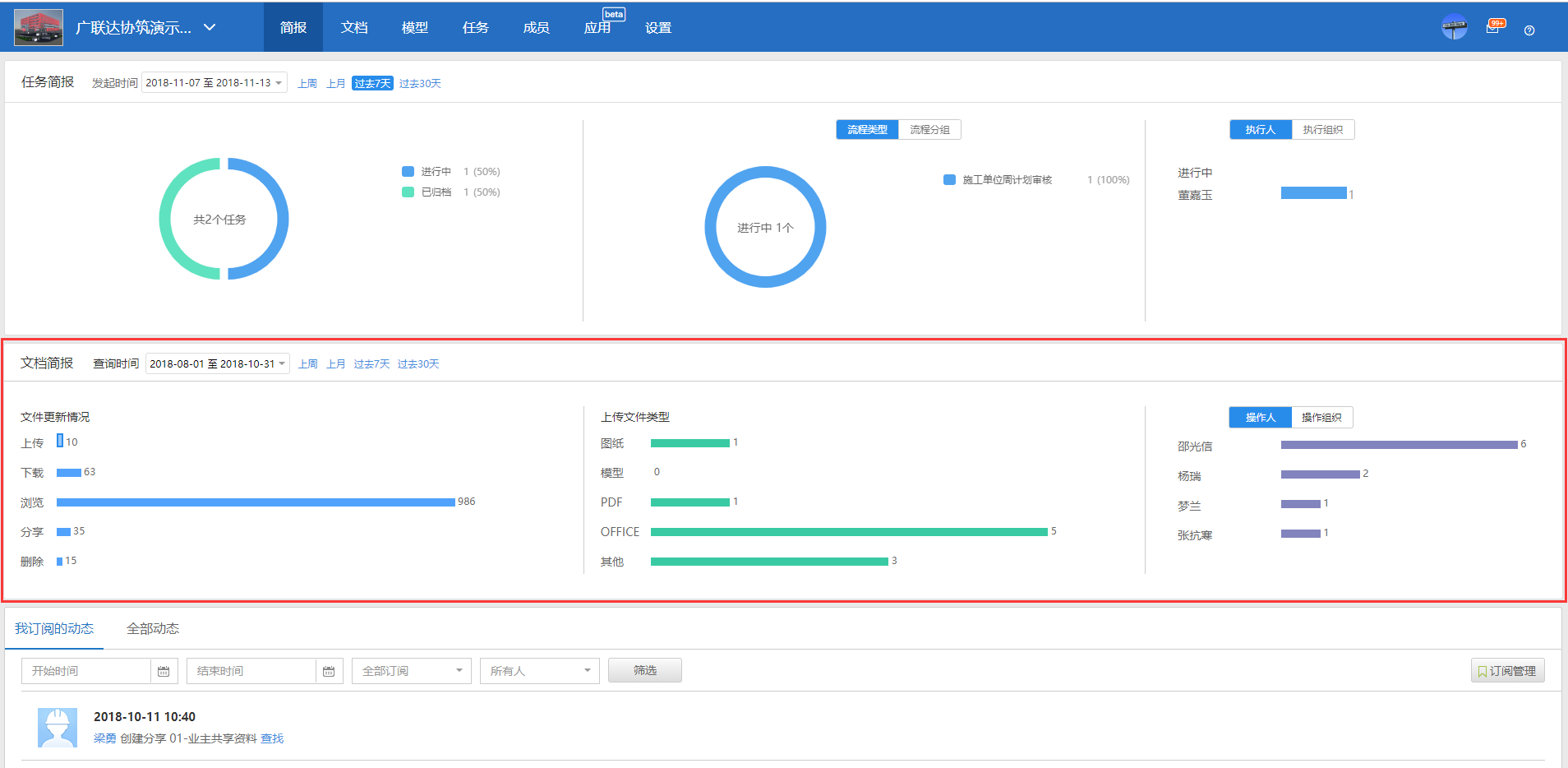Click the project logo thumbnail
Viewport: 1568px width, 768px height.
[x=39, y=27]
